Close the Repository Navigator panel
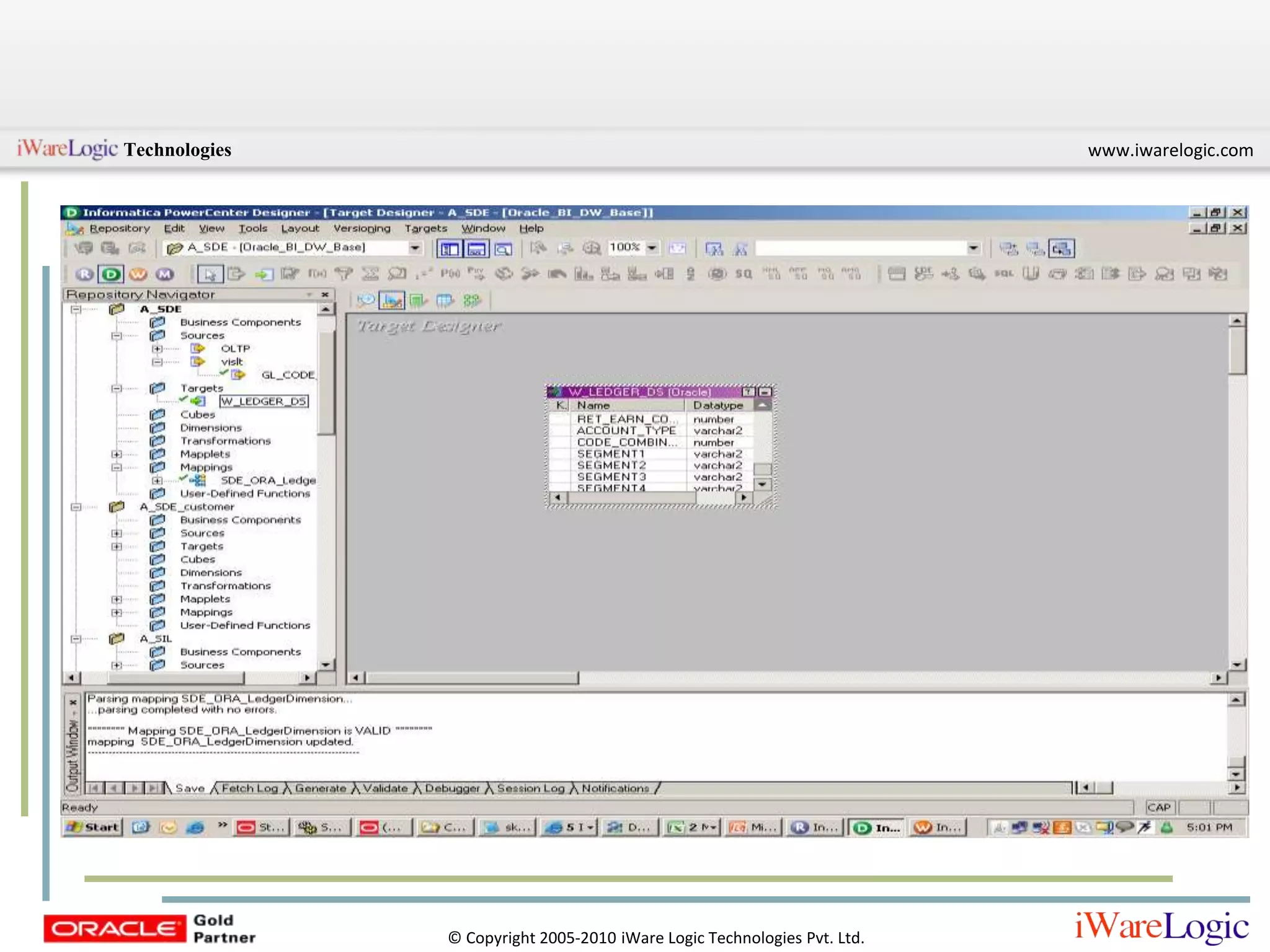 324,294
